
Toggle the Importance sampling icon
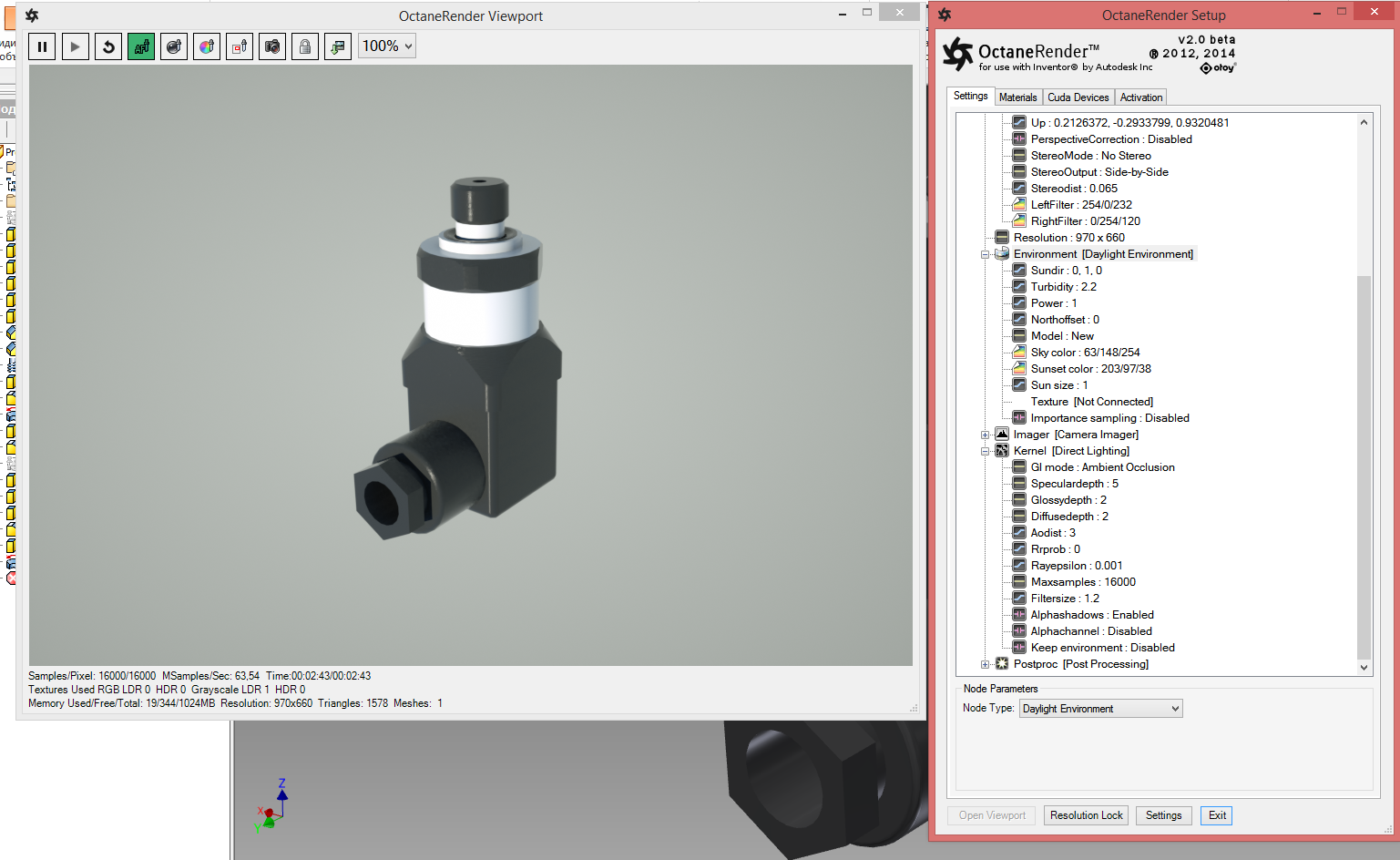click(1019, 417)
